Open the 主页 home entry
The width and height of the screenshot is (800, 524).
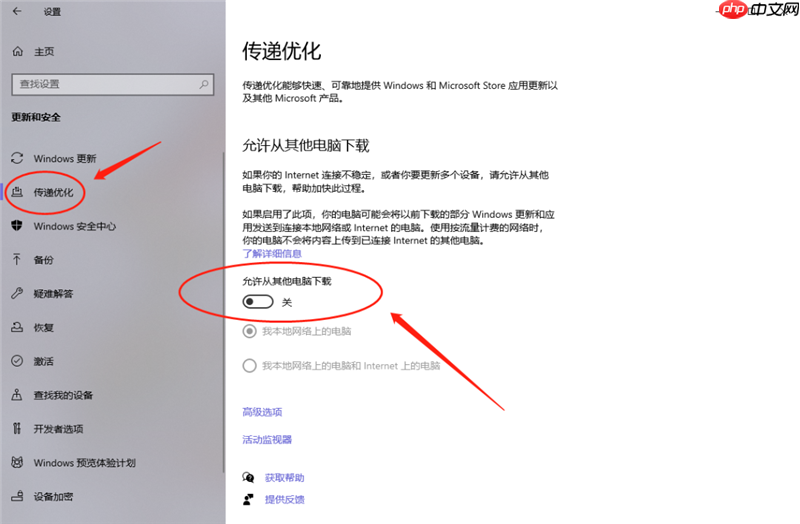[44, 52]
